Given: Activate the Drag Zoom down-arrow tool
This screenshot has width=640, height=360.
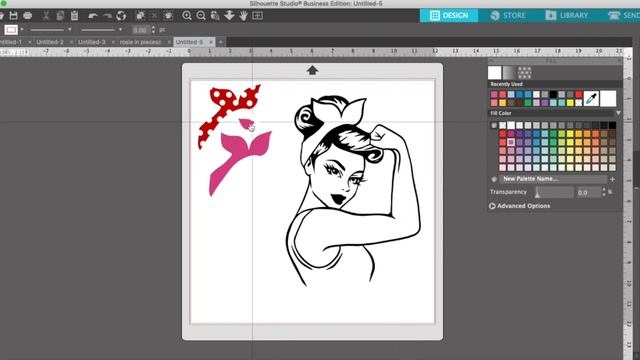Looking at the screenshot, I should click(229, 16).
